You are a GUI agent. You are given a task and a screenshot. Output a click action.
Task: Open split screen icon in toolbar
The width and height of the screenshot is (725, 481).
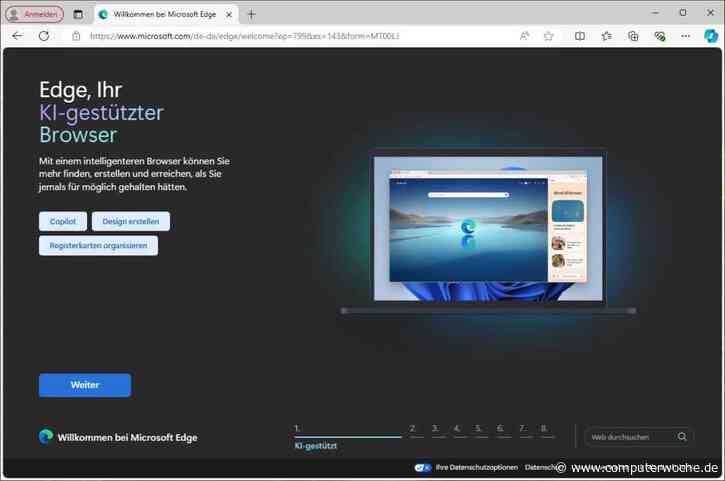pyautogui.click(x=579, y=36)
